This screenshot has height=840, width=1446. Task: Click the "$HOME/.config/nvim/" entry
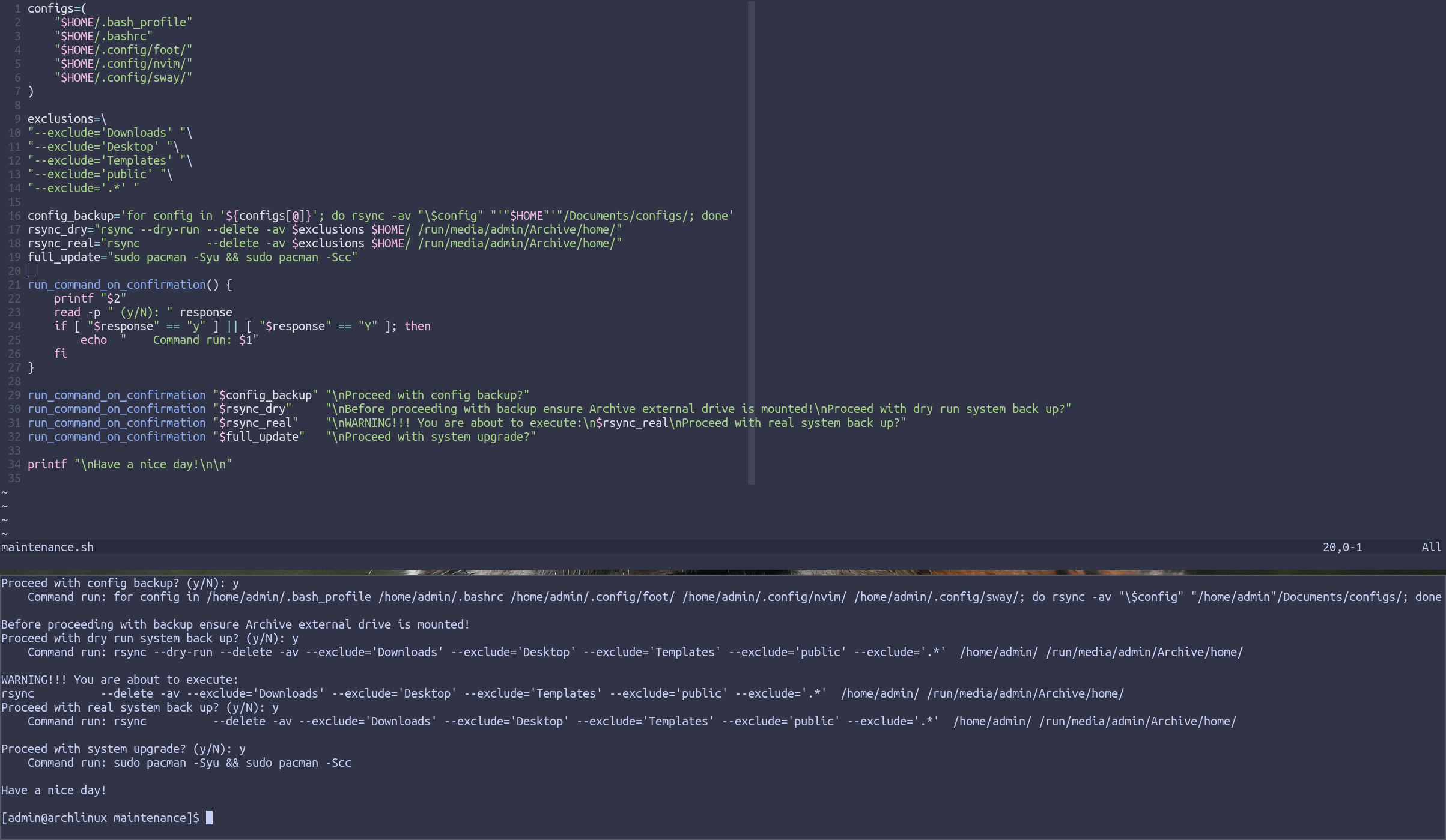coord(123,64)
